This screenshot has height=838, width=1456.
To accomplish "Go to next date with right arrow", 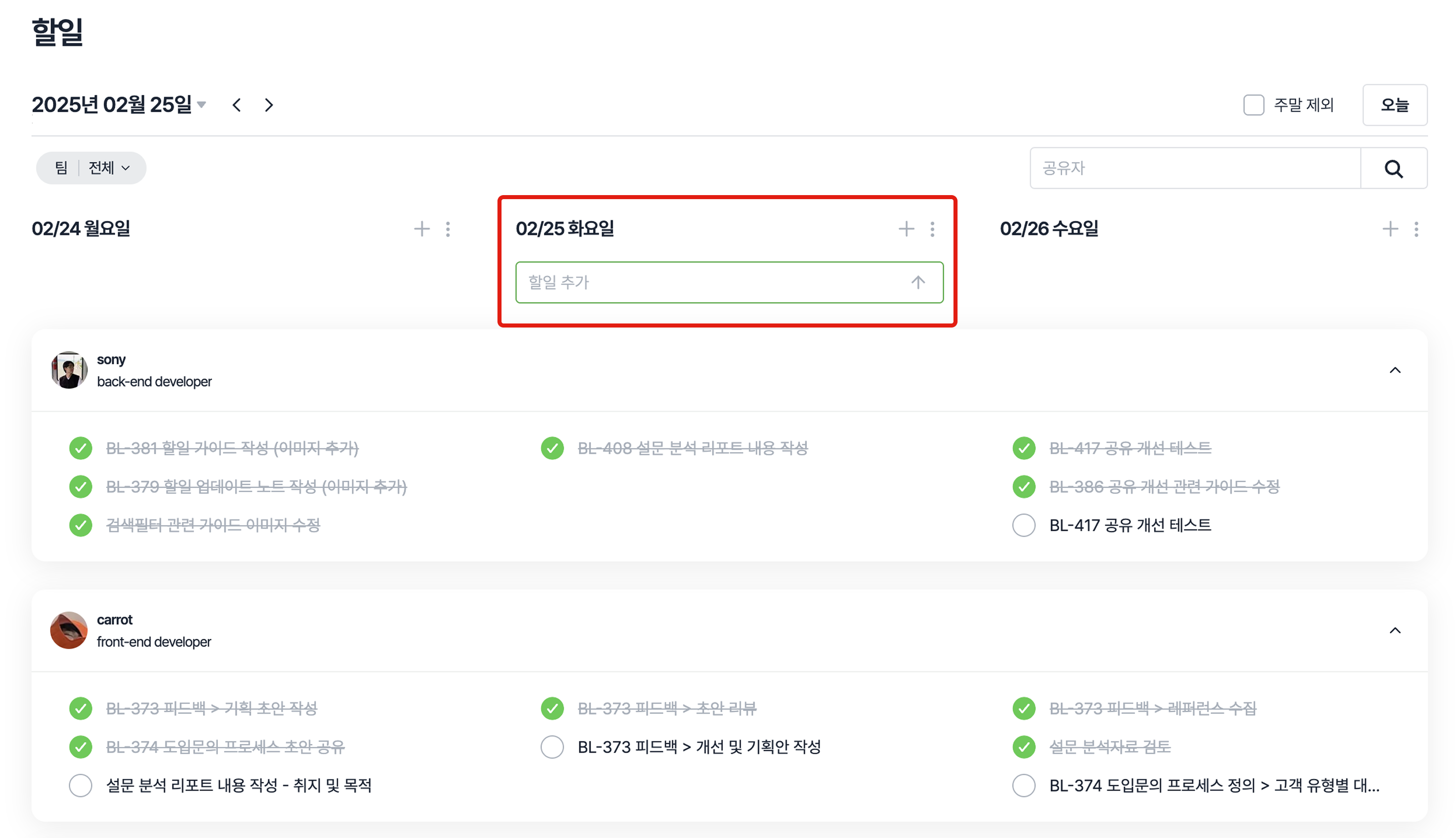I will (x=269, y=105).
